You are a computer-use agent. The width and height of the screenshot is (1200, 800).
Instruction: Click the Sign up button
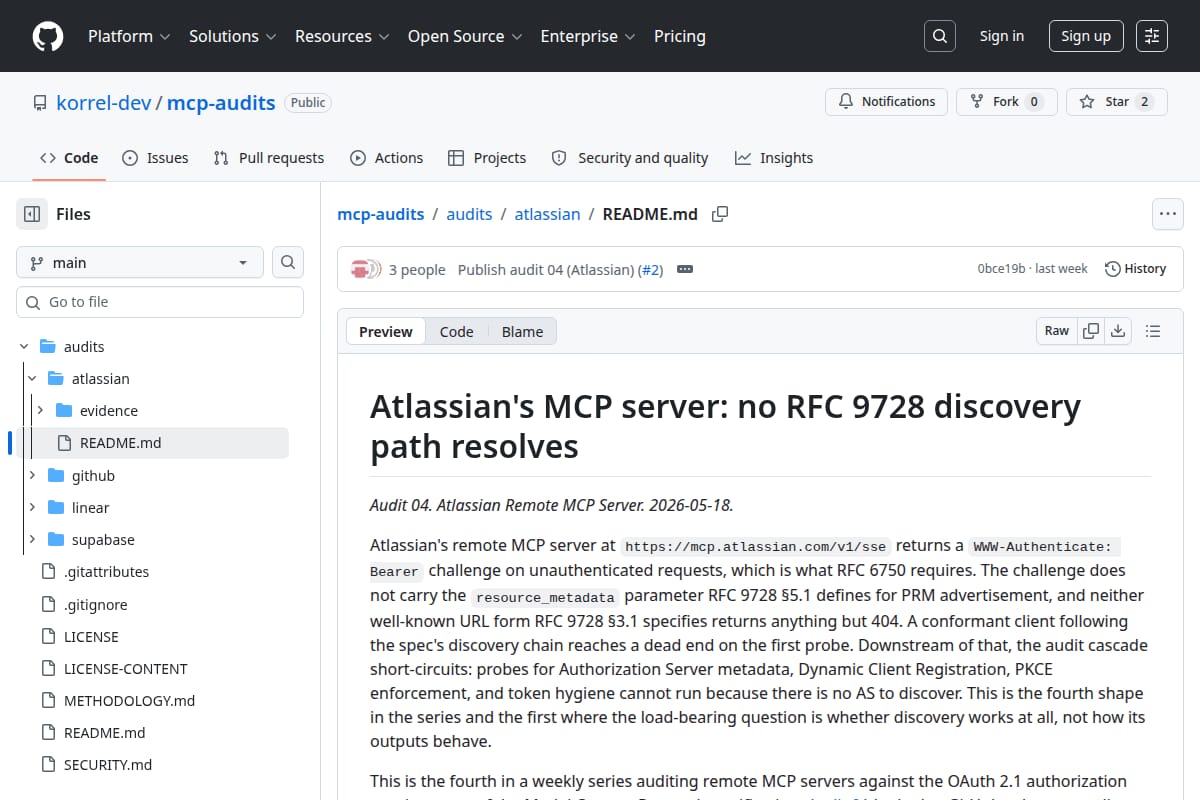click(1086, 36)
